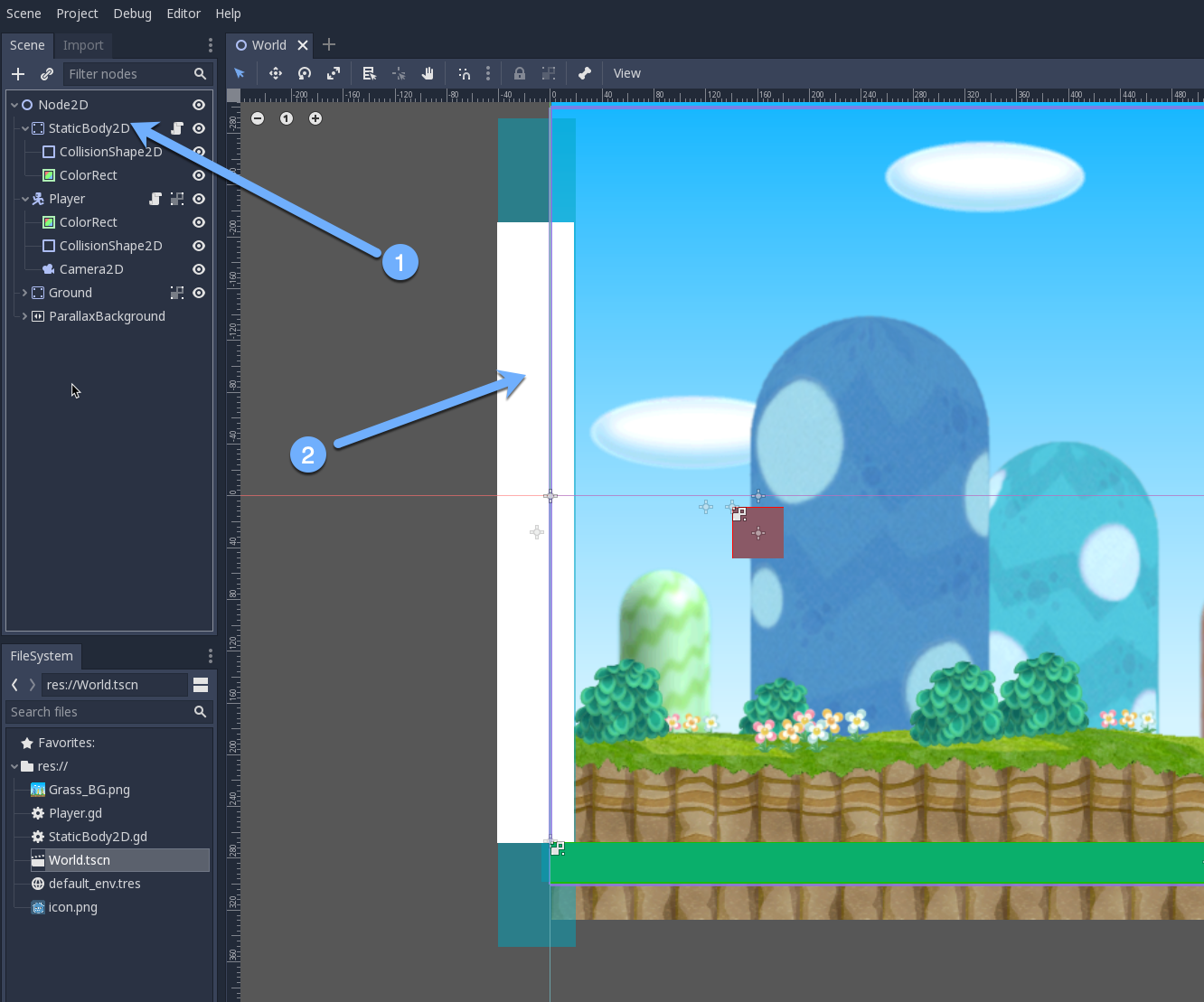
Task: Open the Scene menu
Action: coord(24,14)
